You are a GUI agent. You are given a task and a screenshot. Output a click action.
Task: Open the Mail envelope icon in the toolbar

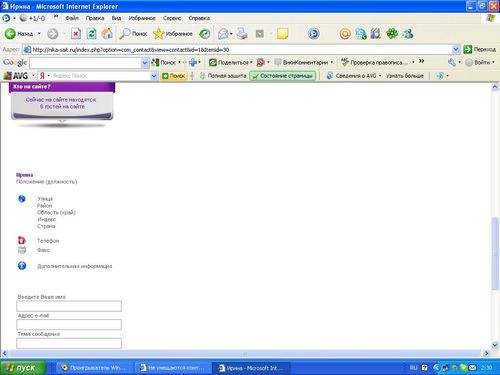223,34
